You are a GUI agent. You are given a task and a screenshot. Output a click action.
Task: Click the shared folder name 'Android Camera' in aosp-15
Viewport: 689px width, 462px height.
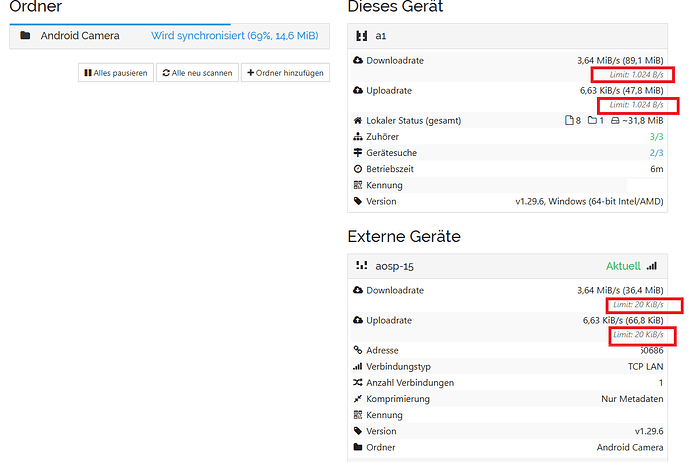[630, 447]
